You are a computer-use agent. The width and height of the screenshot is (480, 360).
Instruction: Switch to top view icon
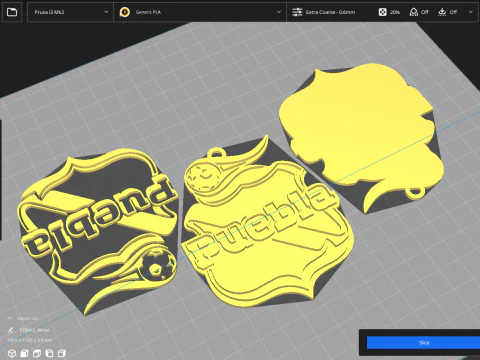[37, 353]
